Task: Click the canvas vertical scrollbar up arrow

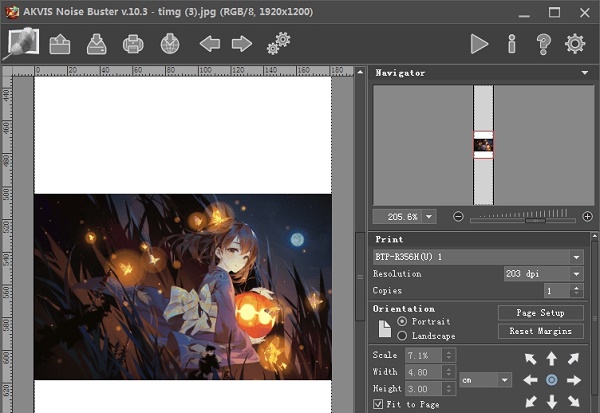Action: (360, 72)
